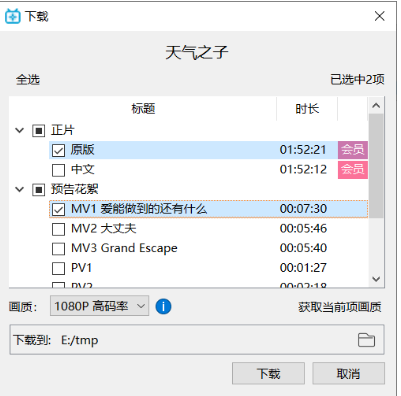Click the Bilibili TV app icon in title bar
Screen dimensions: 401x396
(13, 16)
